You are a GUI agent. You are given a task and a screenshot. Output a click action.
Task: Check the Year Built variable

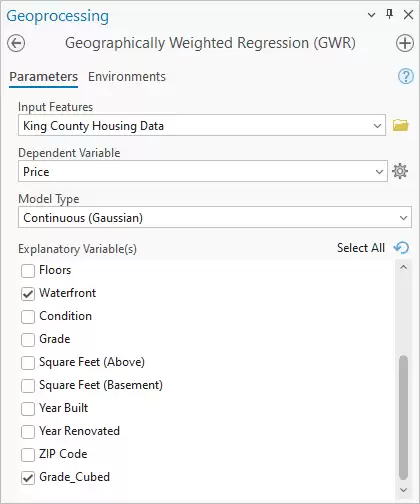[x=28, y=409]
